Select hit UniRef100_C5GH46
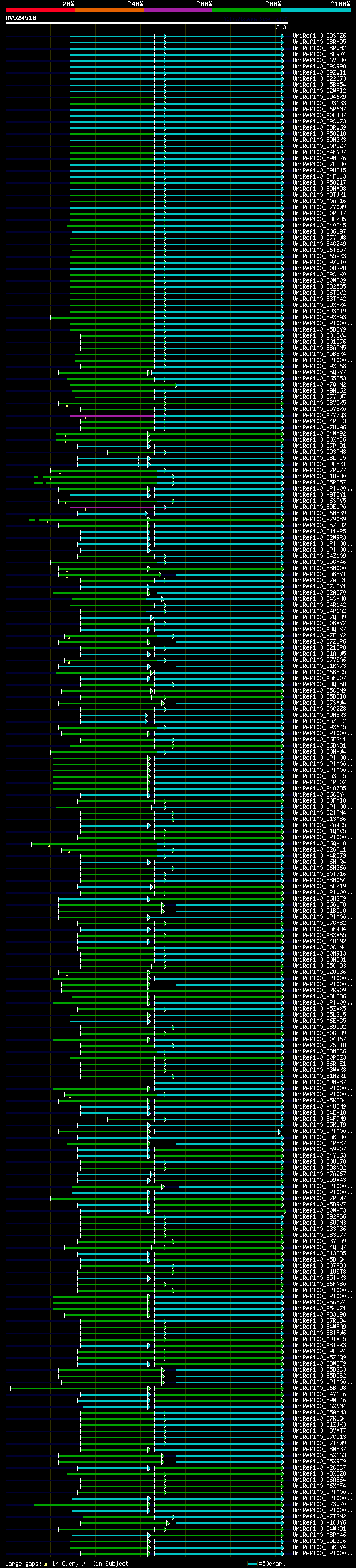This screenshot has width=356, height=1568. 319,562
